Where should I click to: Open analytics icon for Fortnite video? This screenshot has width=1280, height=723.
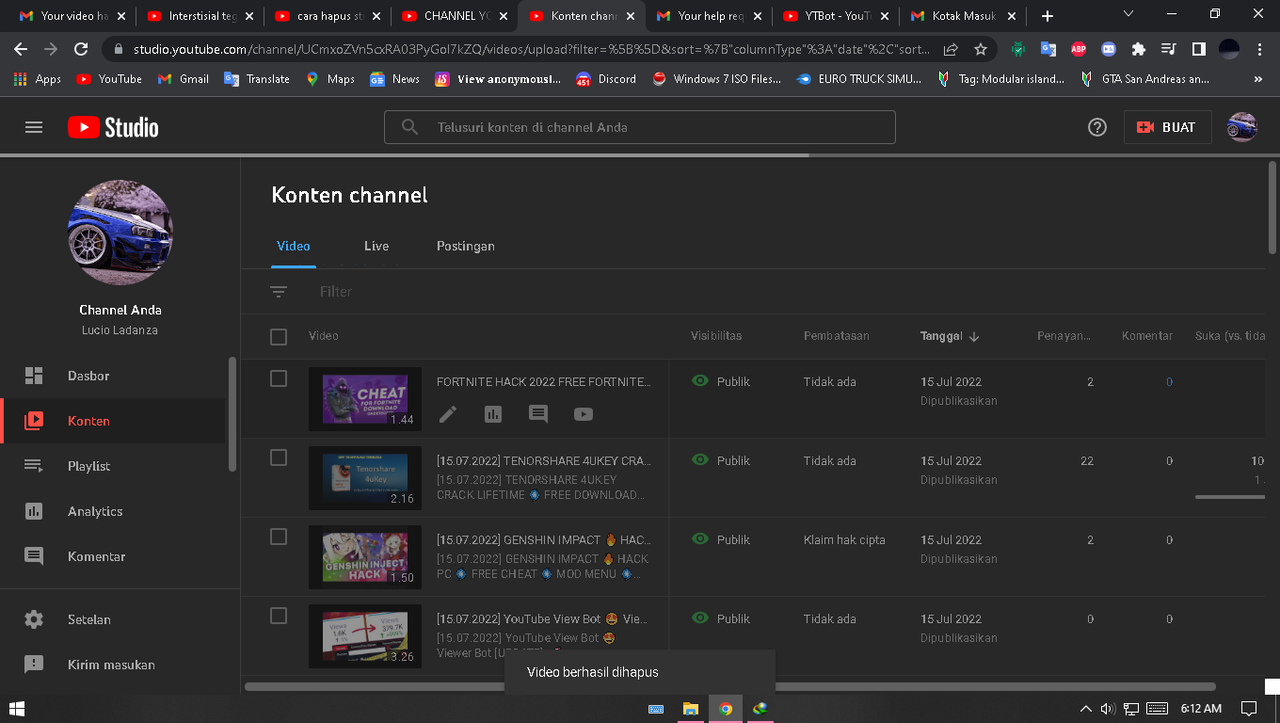pyautogui.click(x=493, y=414)
